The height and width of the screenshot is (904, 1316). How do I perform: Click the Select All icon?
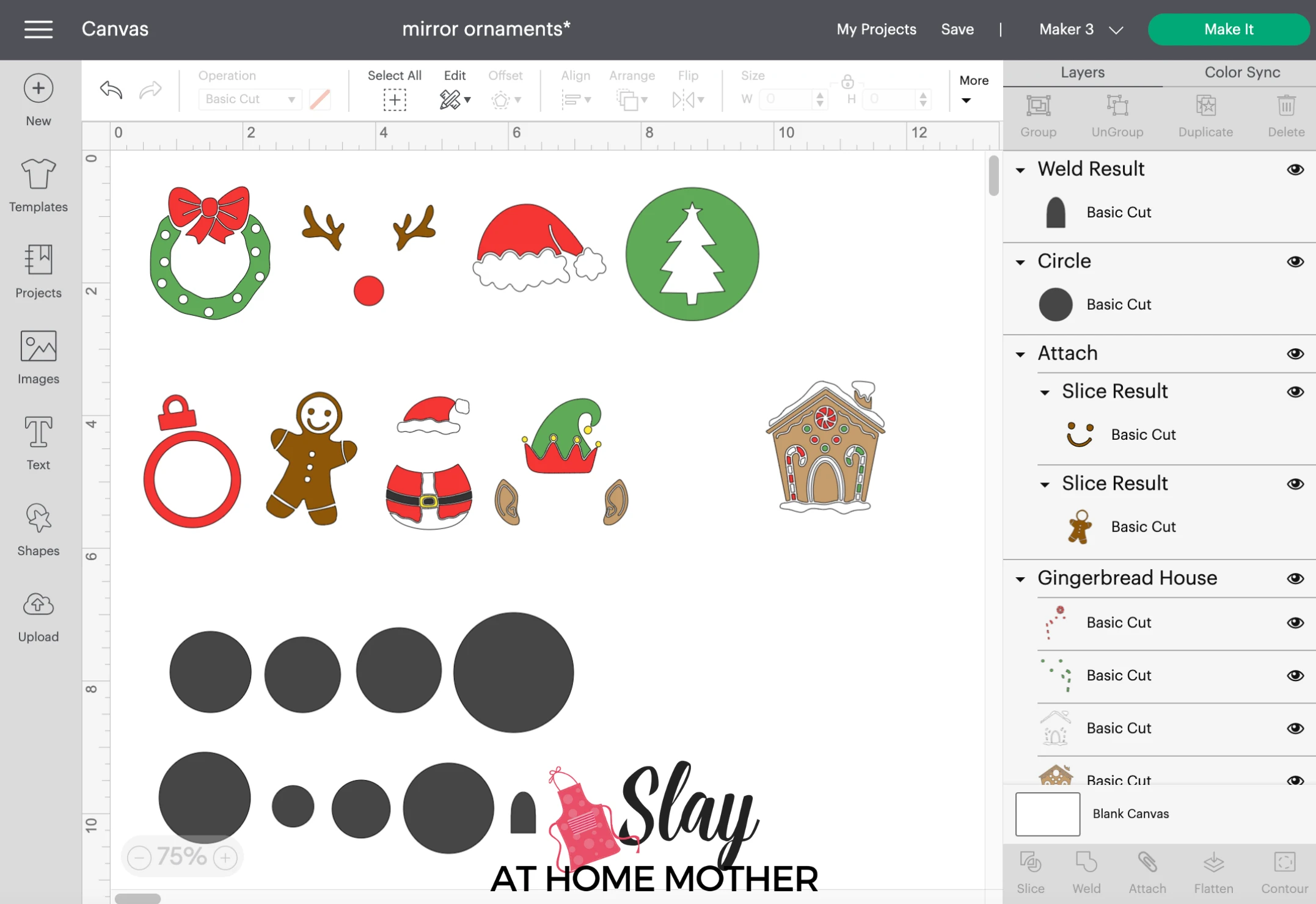pos(395,100)
